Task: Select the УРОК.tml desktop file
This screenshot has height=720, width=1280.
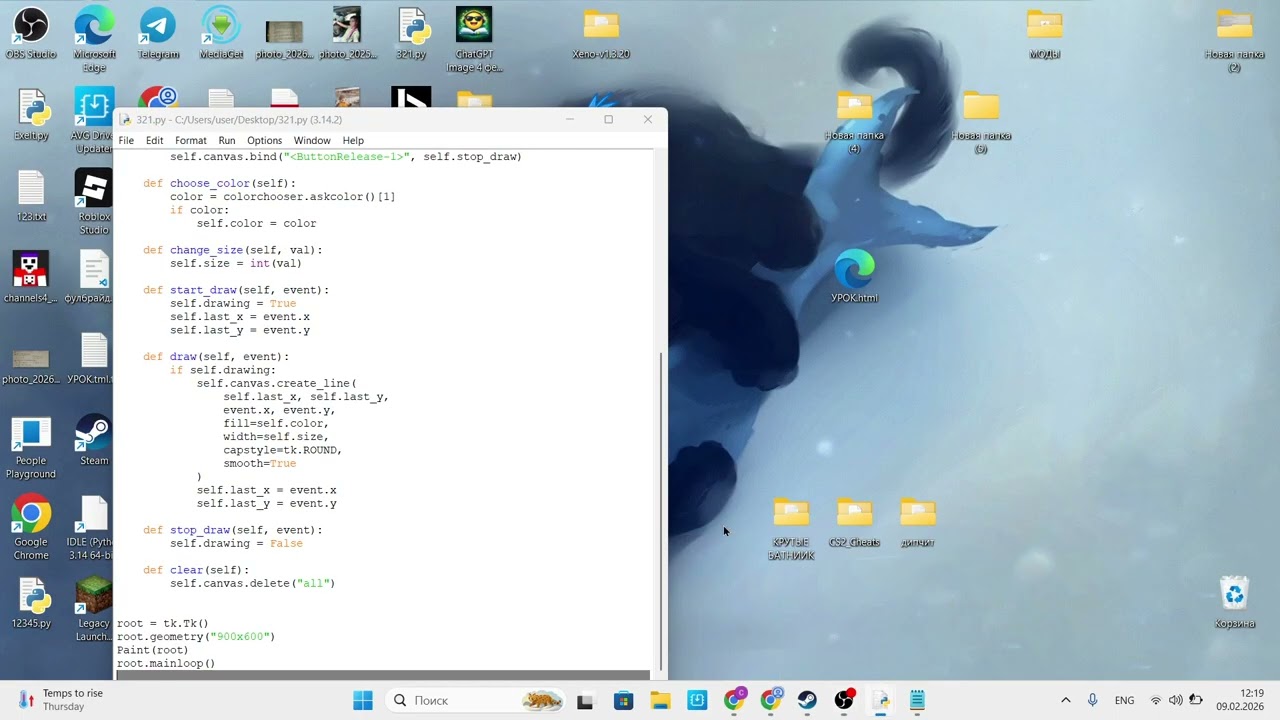Action: click(x=92, y=357)
